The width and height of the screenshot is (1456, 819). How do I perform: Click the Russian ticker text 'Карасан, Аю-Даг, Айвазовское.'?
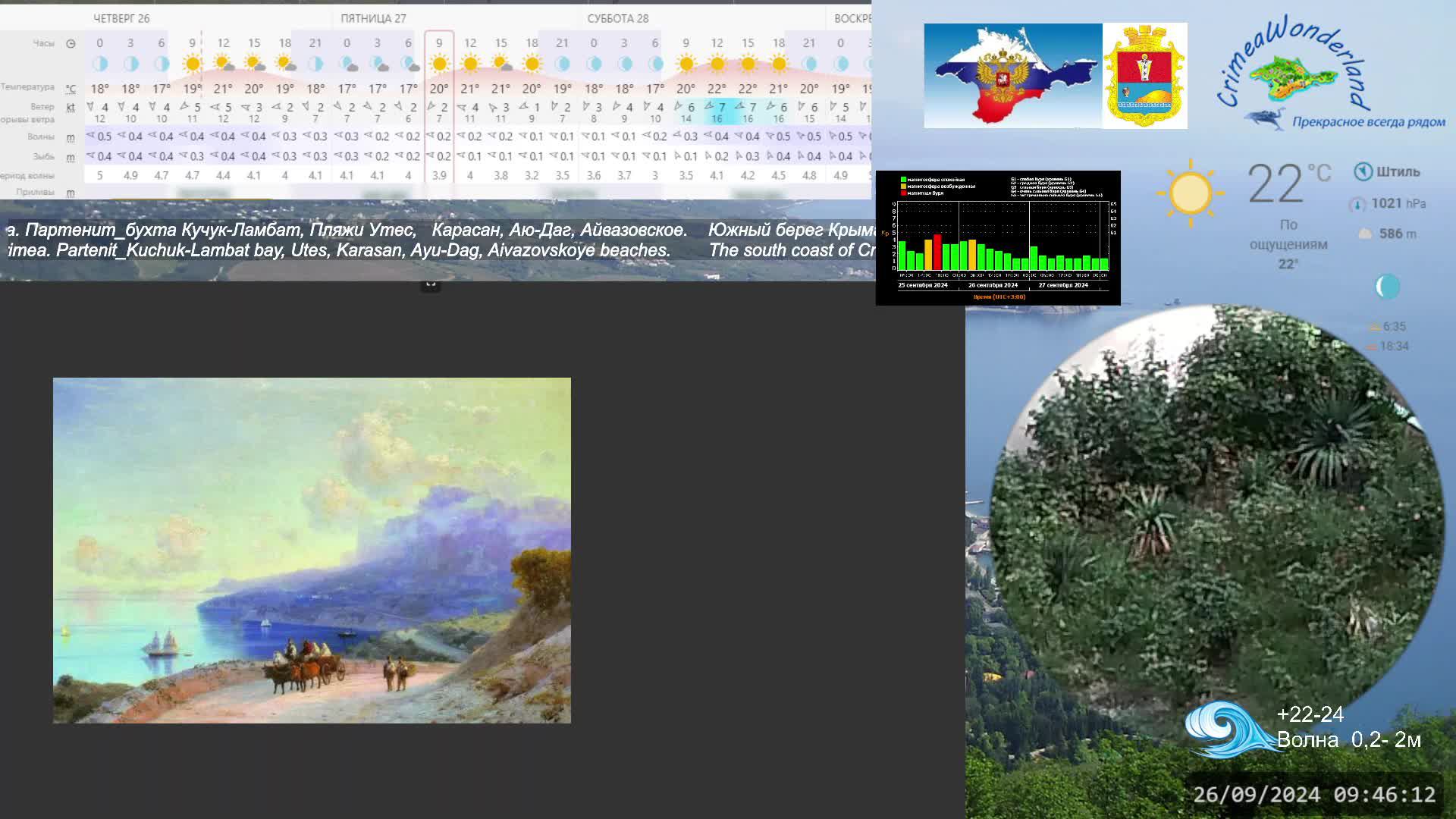tap(560, 230)
